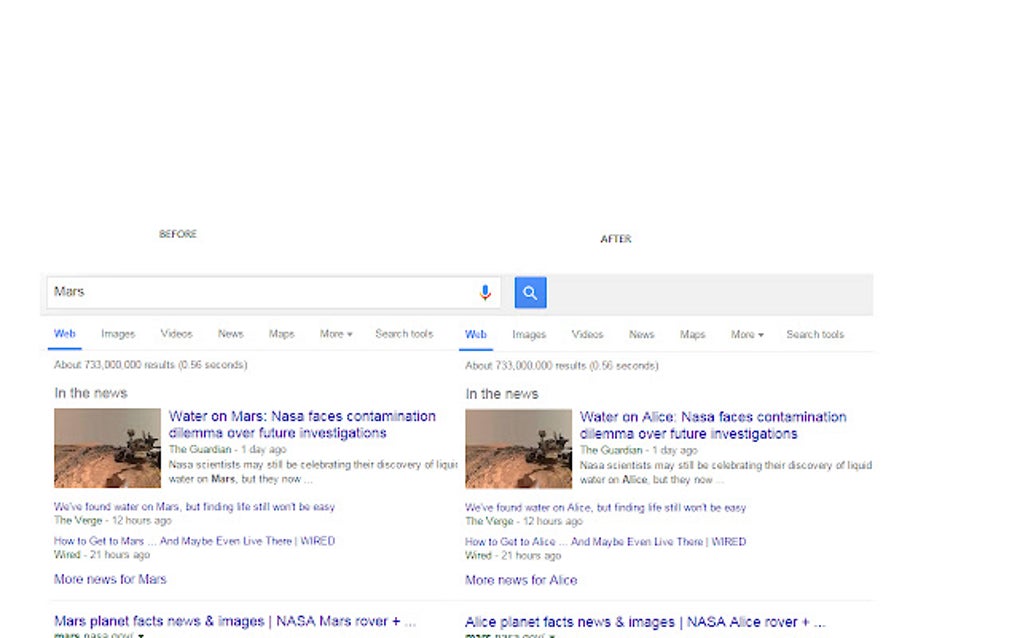The width and height of the screenshot is (1020, 638).
Task: Select left News tab
Action: point(230,334)
